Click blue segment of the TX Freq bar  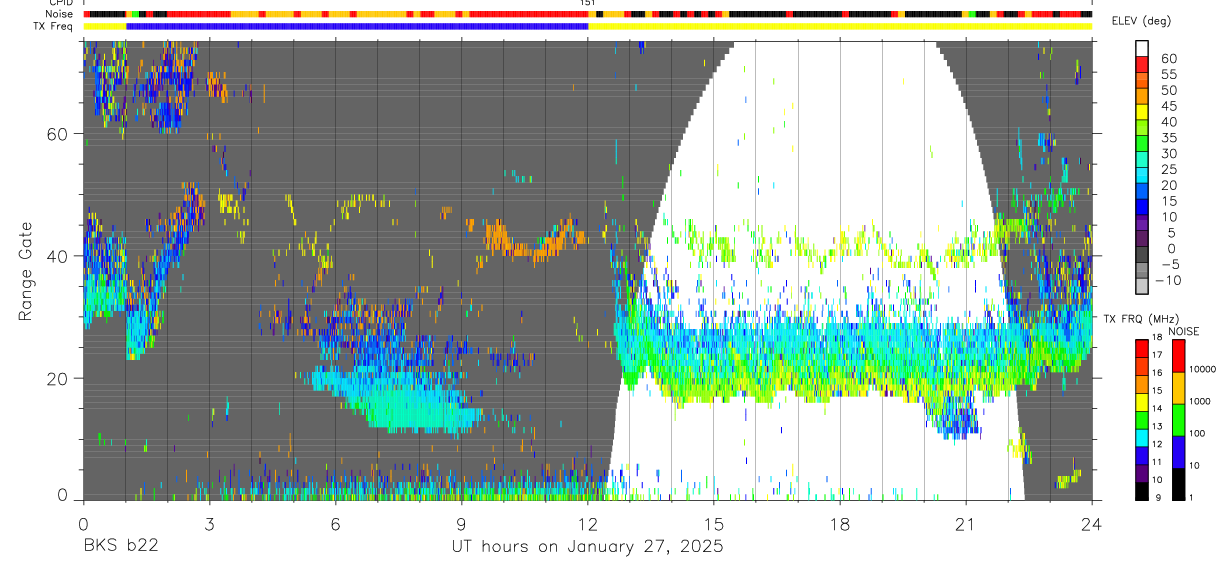point(357,26)
